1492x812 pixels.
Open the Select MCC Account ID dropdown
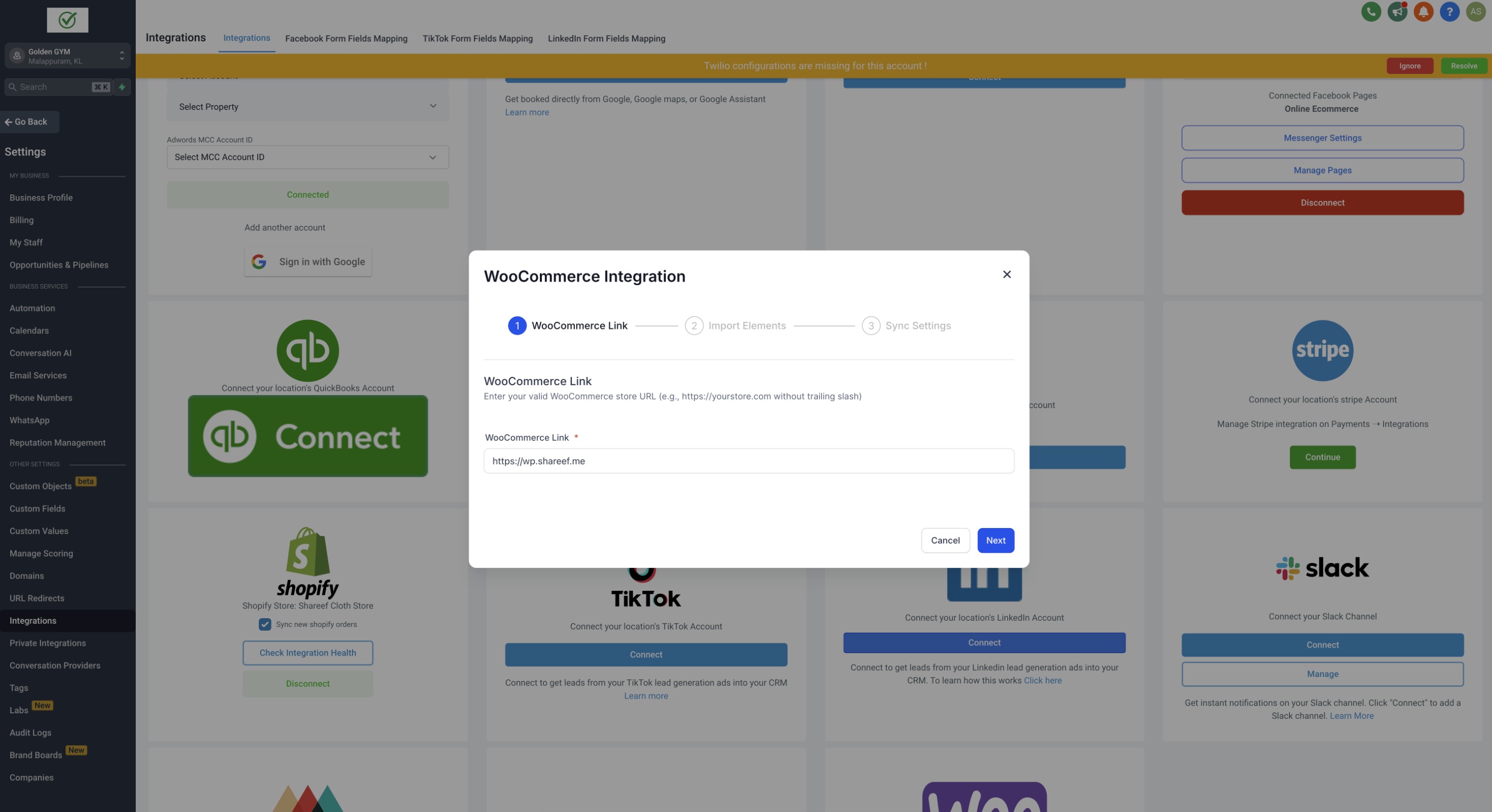point(307,157)
